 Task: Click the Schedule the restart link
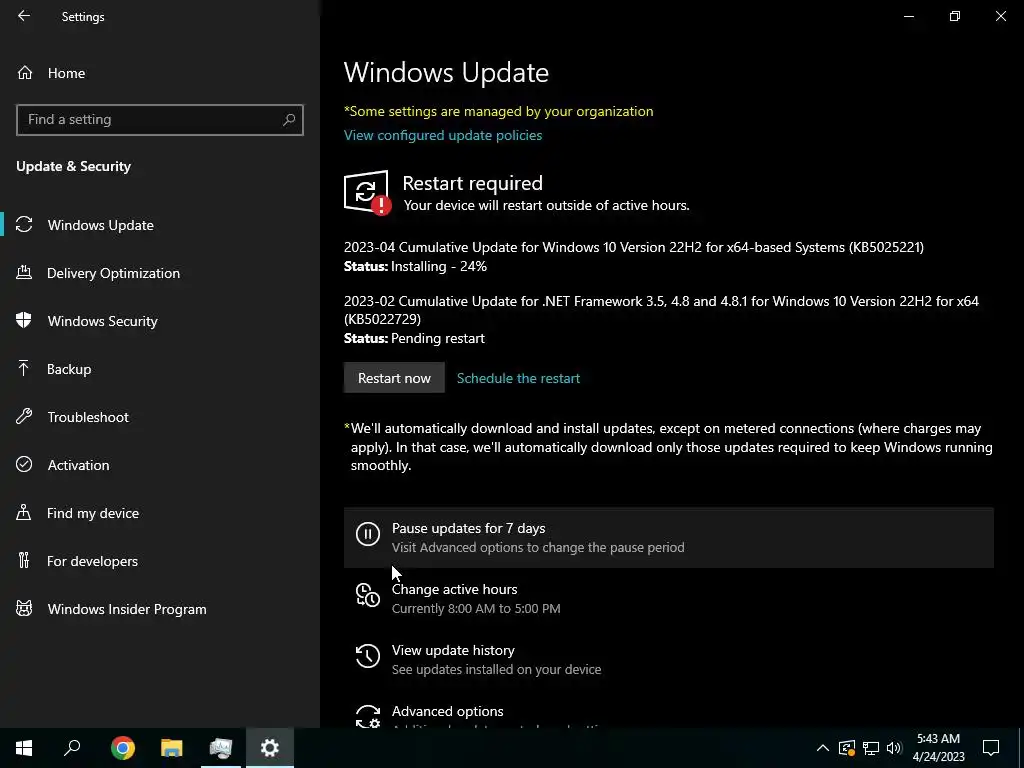pos(518,378)
